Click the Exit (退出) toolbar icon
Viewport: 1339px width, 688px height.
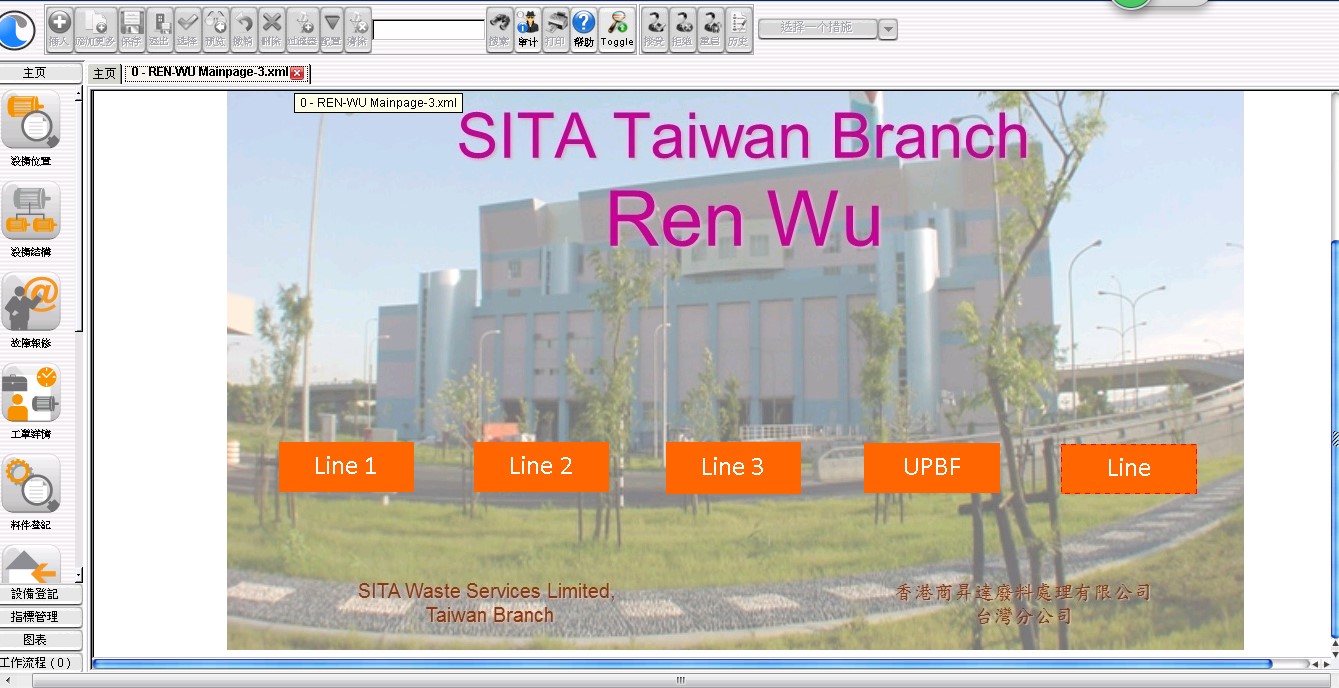159,29
